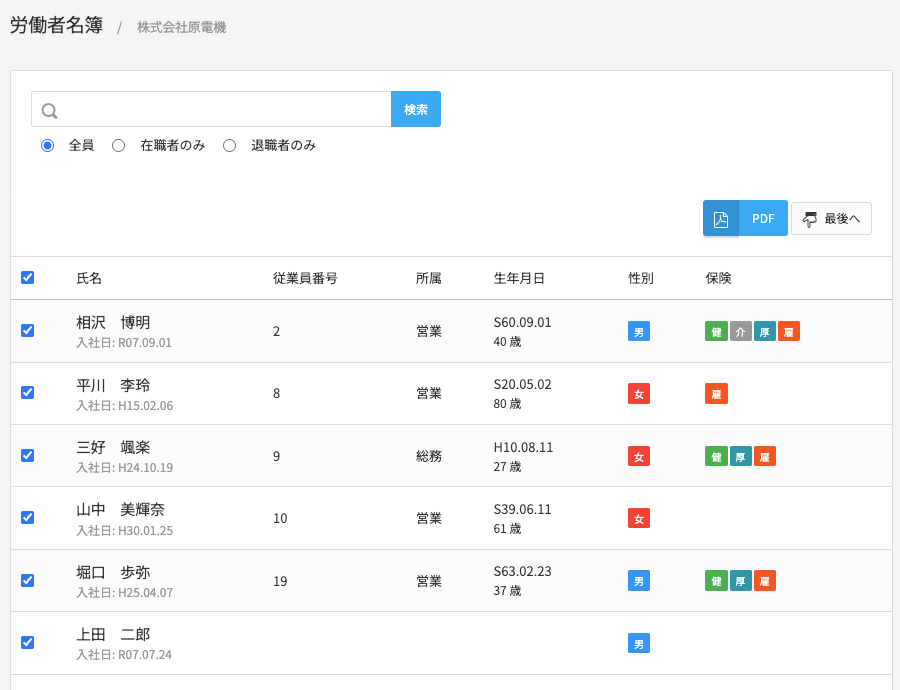Open employee 堀口 歩弥 name entry
The height and width of the screenshot is (690, 900).
[113, 573]
